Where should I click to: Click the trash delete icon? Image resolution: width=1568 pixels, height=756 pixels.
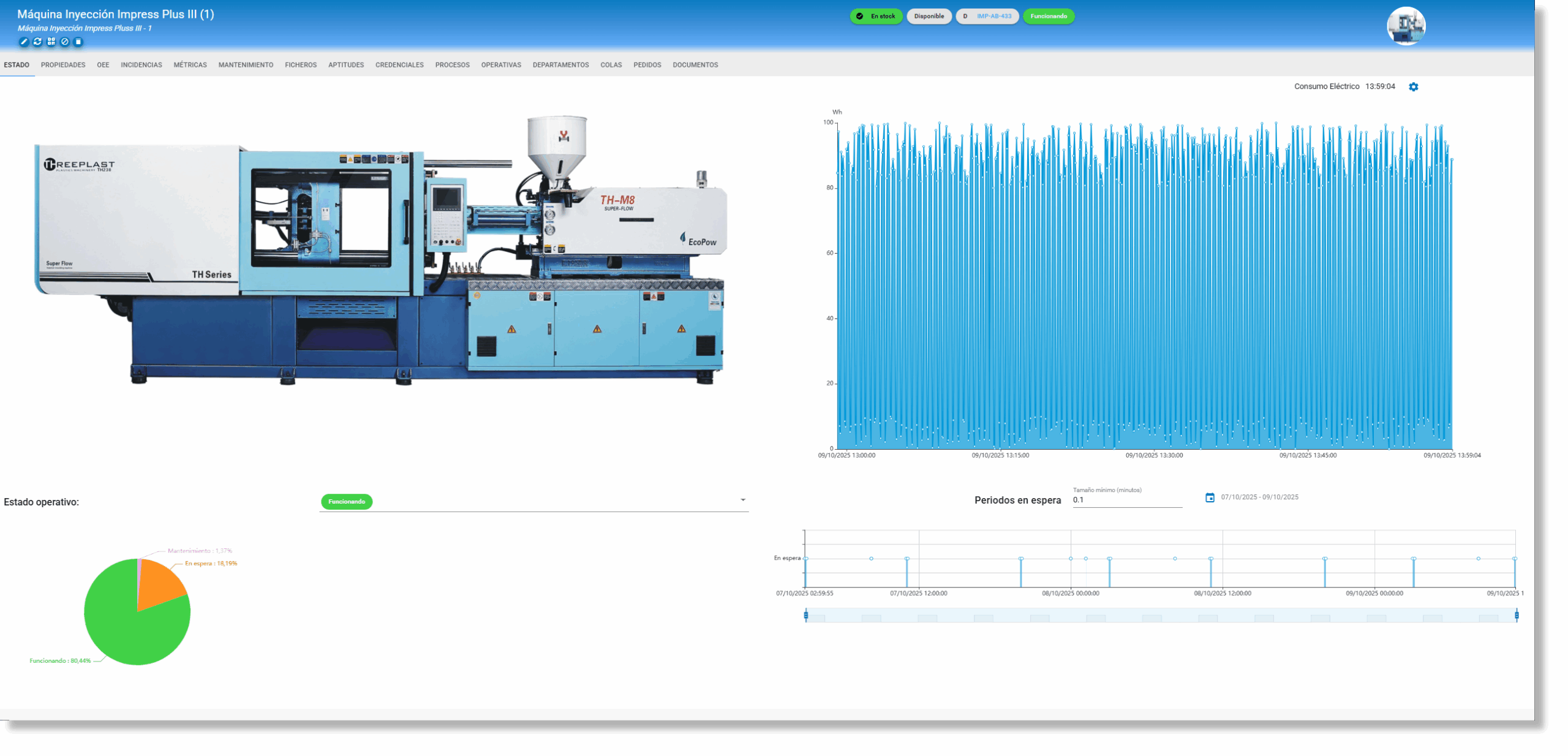(x=78, y=42)
